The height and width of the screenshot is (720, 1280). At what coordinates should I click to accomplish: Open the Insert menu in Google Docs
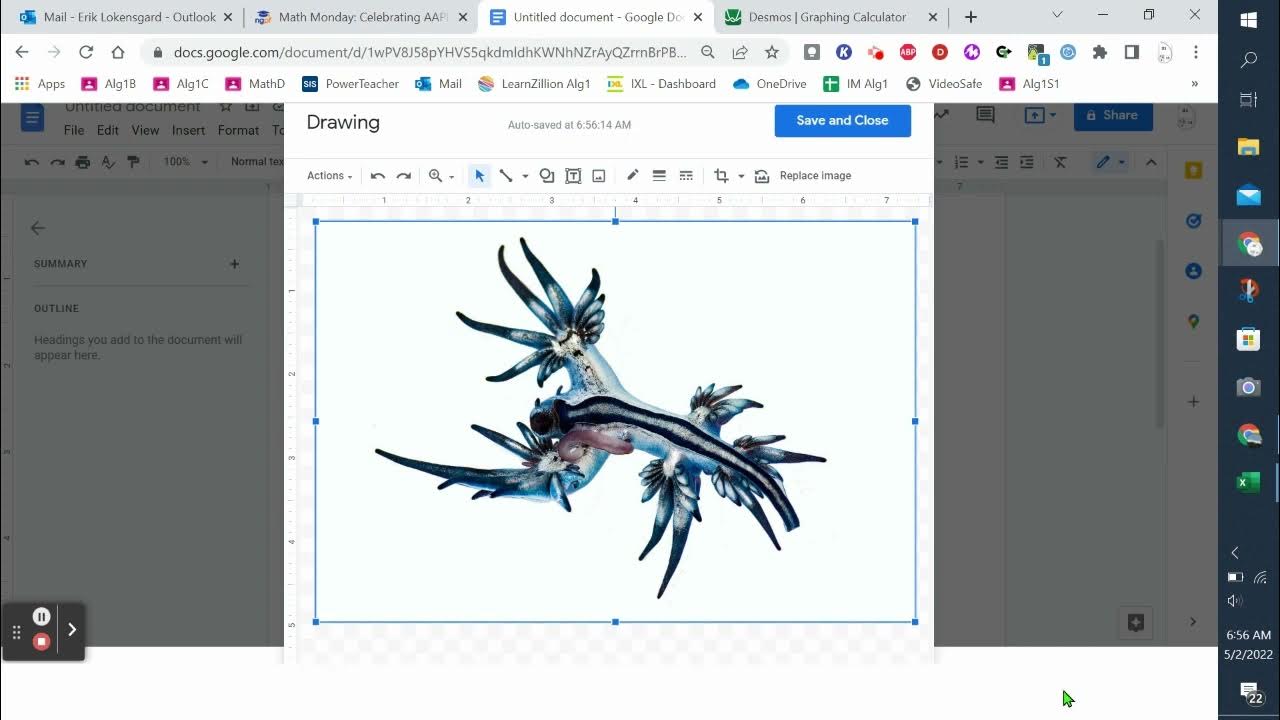188,130
